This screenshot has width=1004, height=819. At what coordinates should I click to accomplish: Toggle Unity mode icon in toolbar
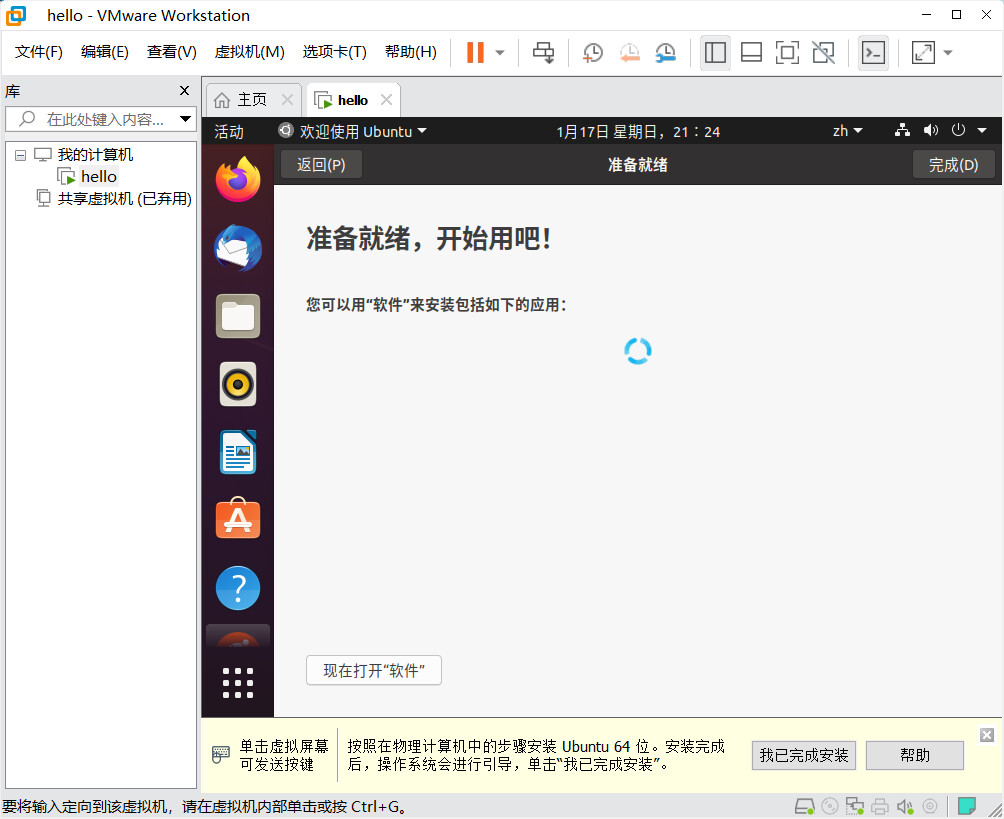coord(823,53)
